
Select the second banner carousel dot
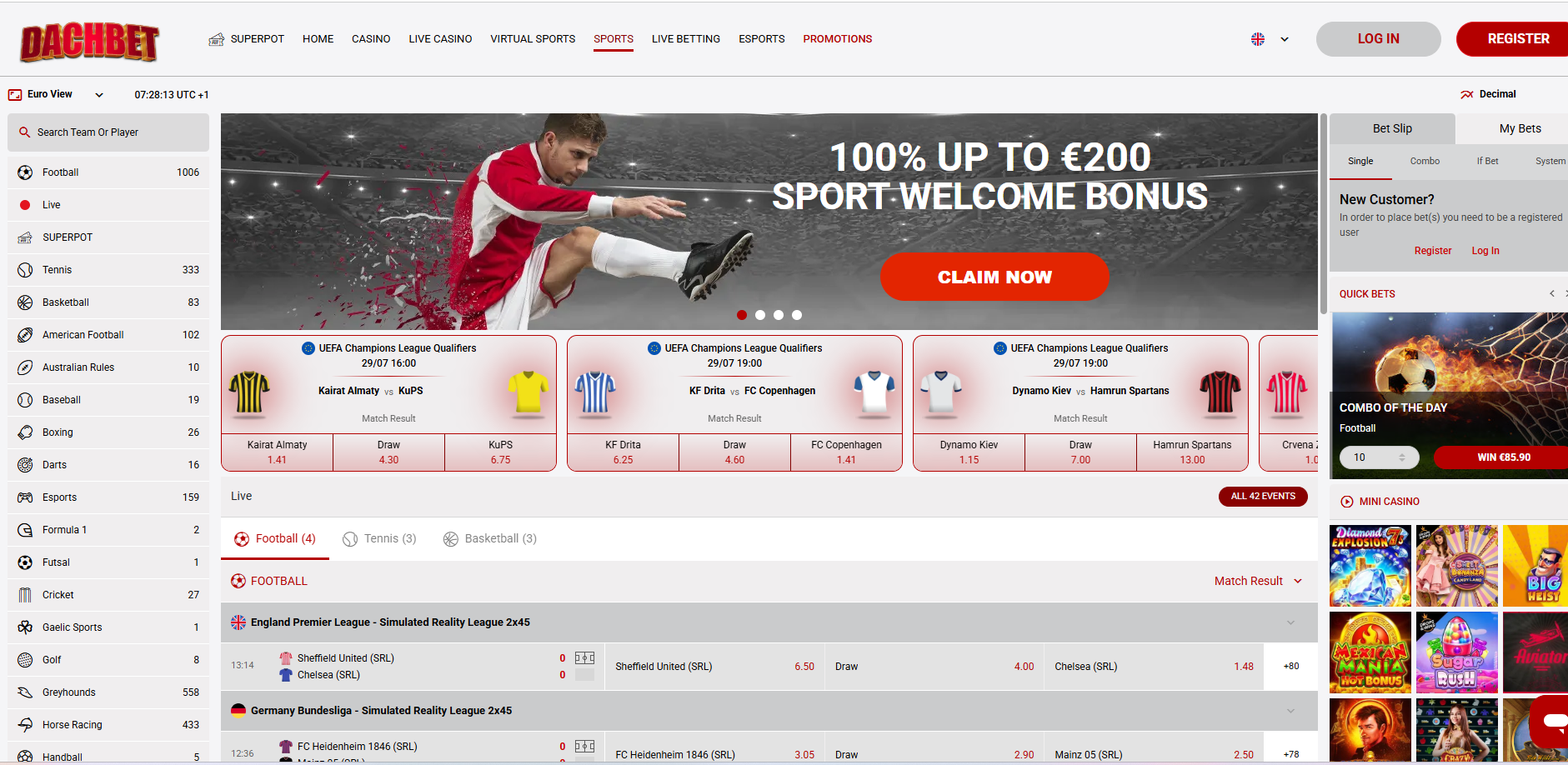(x=760, y=315)
